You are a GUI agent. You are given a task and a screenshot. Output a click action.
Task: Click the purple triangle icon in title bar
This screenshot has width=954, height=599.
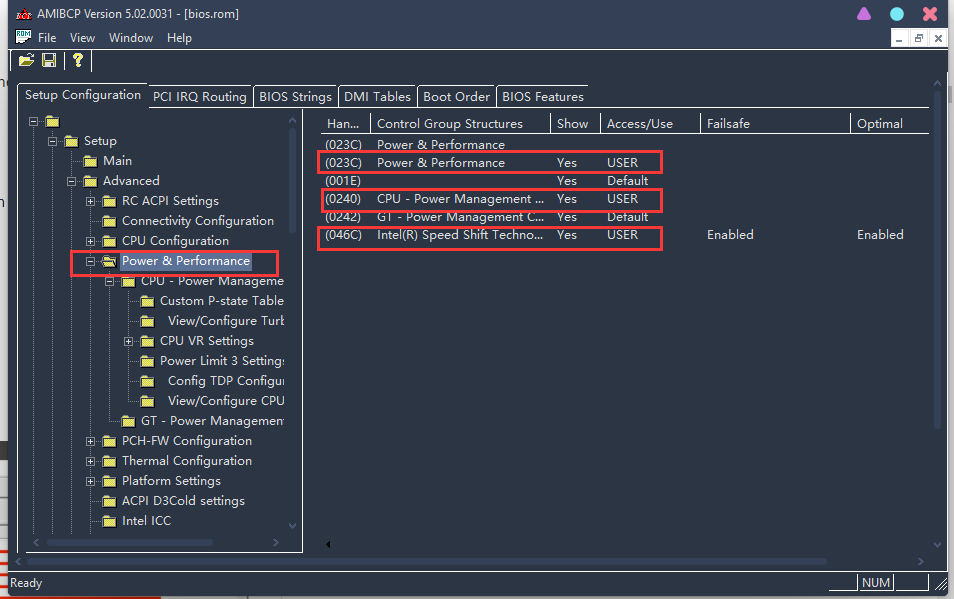[x=864, y=13]
